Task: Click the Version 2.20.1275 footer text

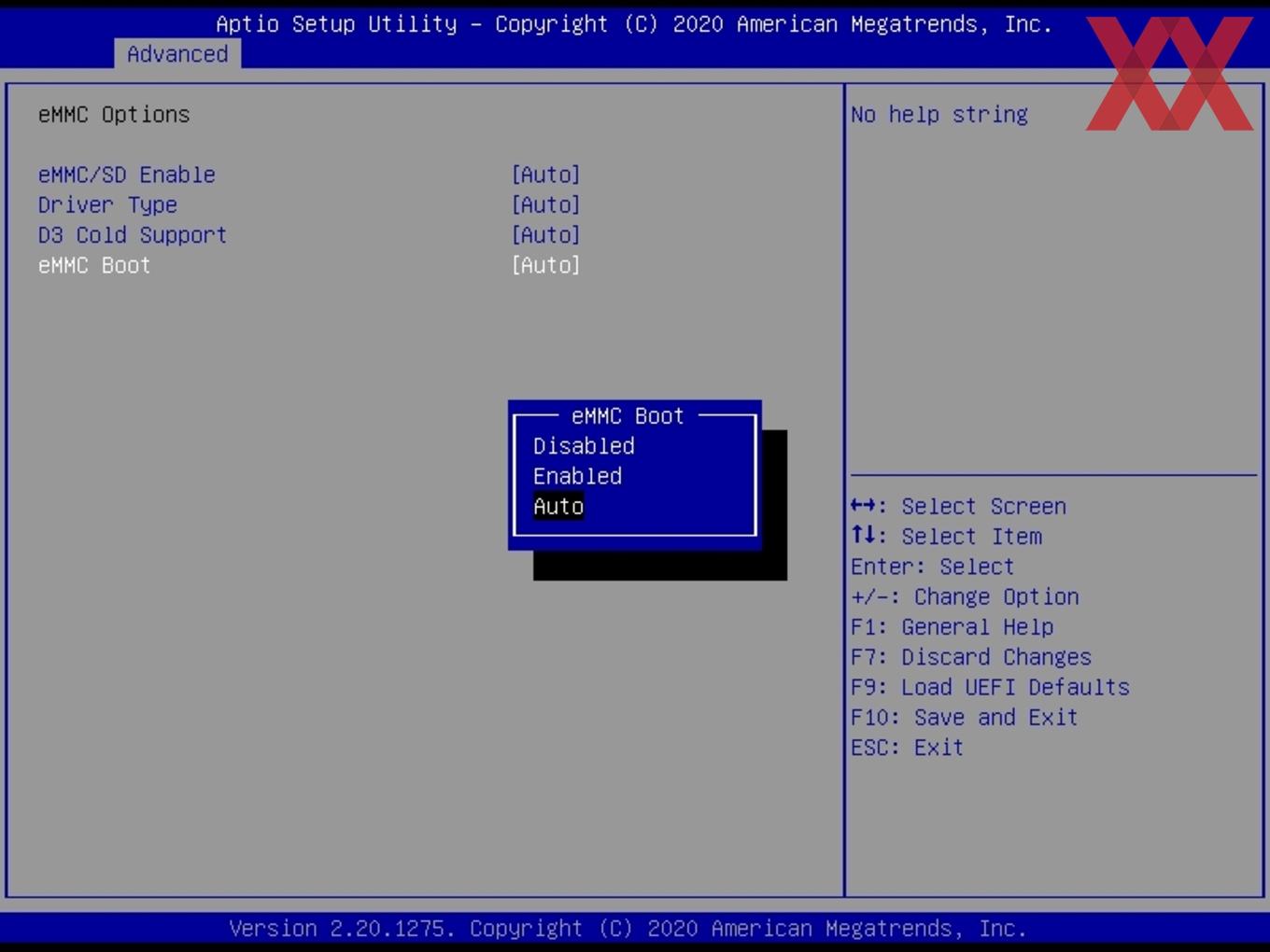Action: click(628, 929)
